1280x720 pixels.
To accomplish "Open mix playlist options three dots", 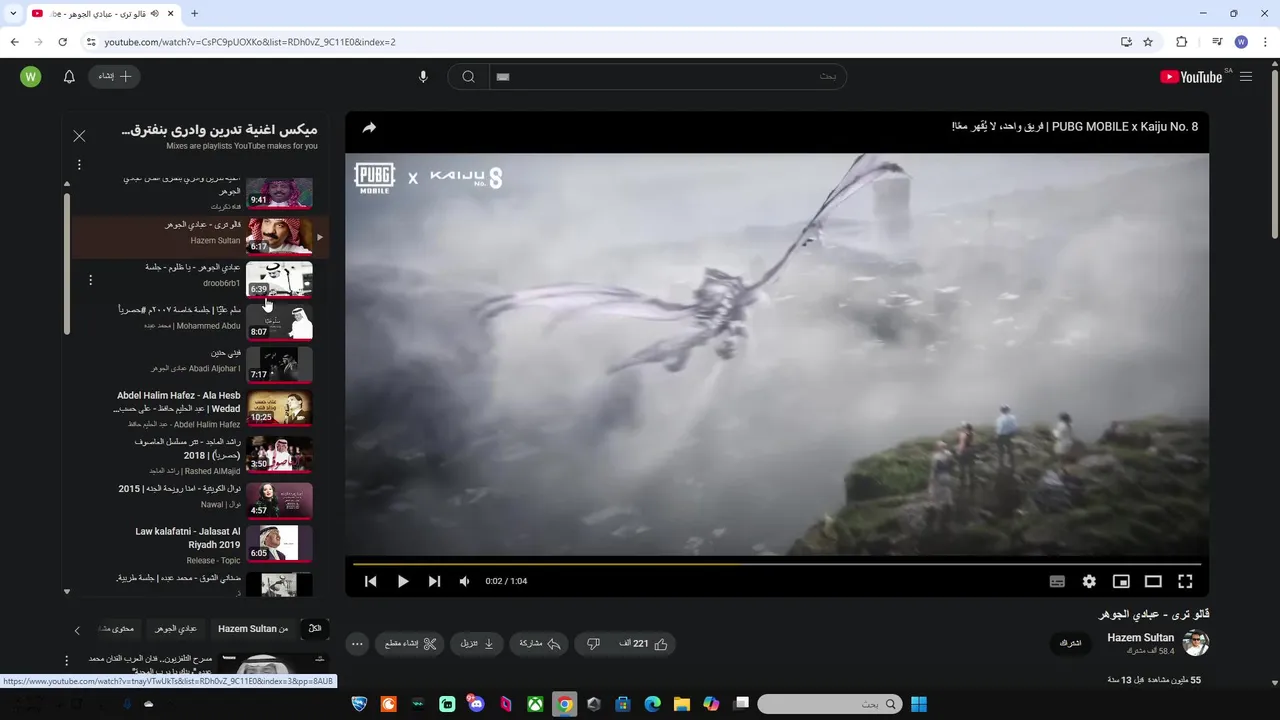I will coord(79,165).
